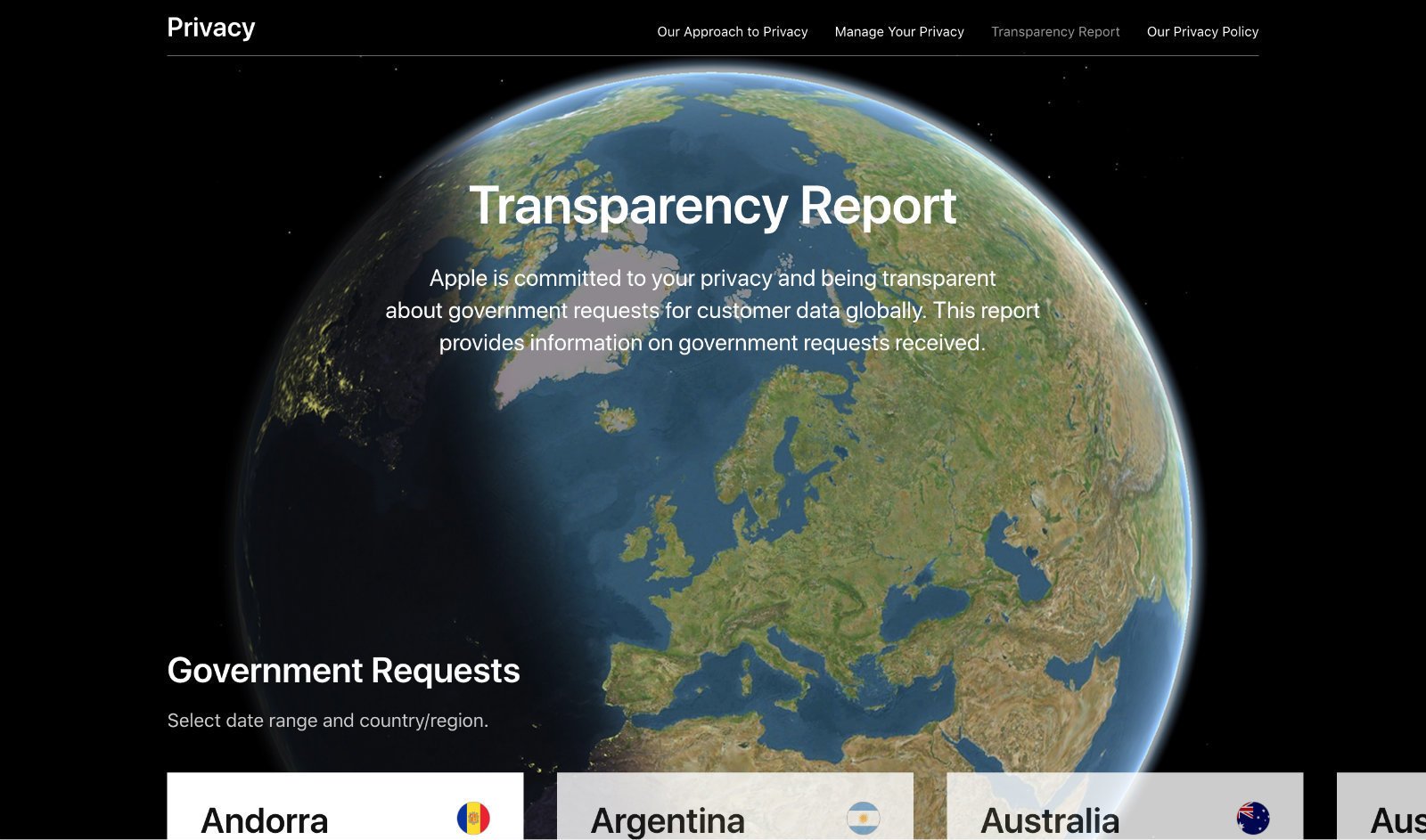Select Transparency Report in the navigation bar
The height and width of the screenshot is (840, 1426).
(x=1055, y=32)
